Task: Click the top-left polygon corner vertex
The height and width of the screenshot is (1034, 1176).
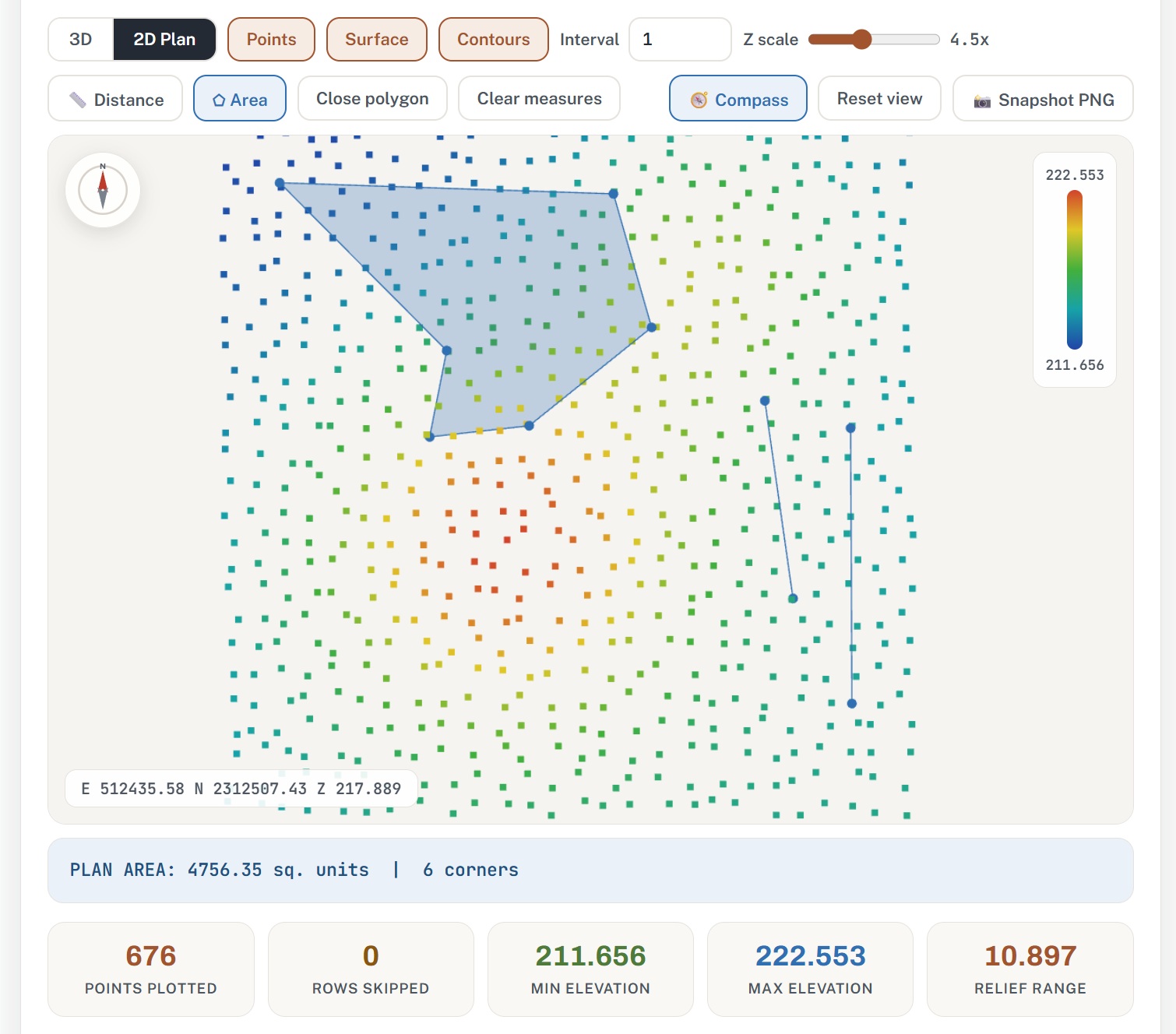Action: pyautogui.click(x=280, y=183)
